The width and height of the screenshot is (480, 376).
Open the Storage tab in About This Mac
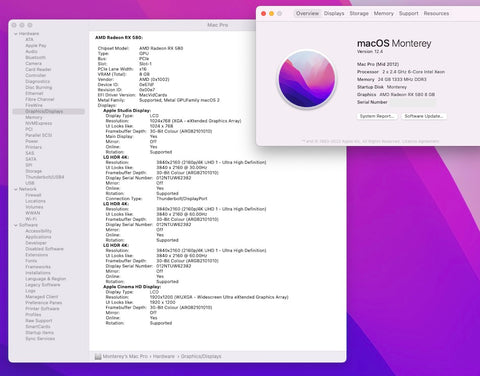(359, 13)
